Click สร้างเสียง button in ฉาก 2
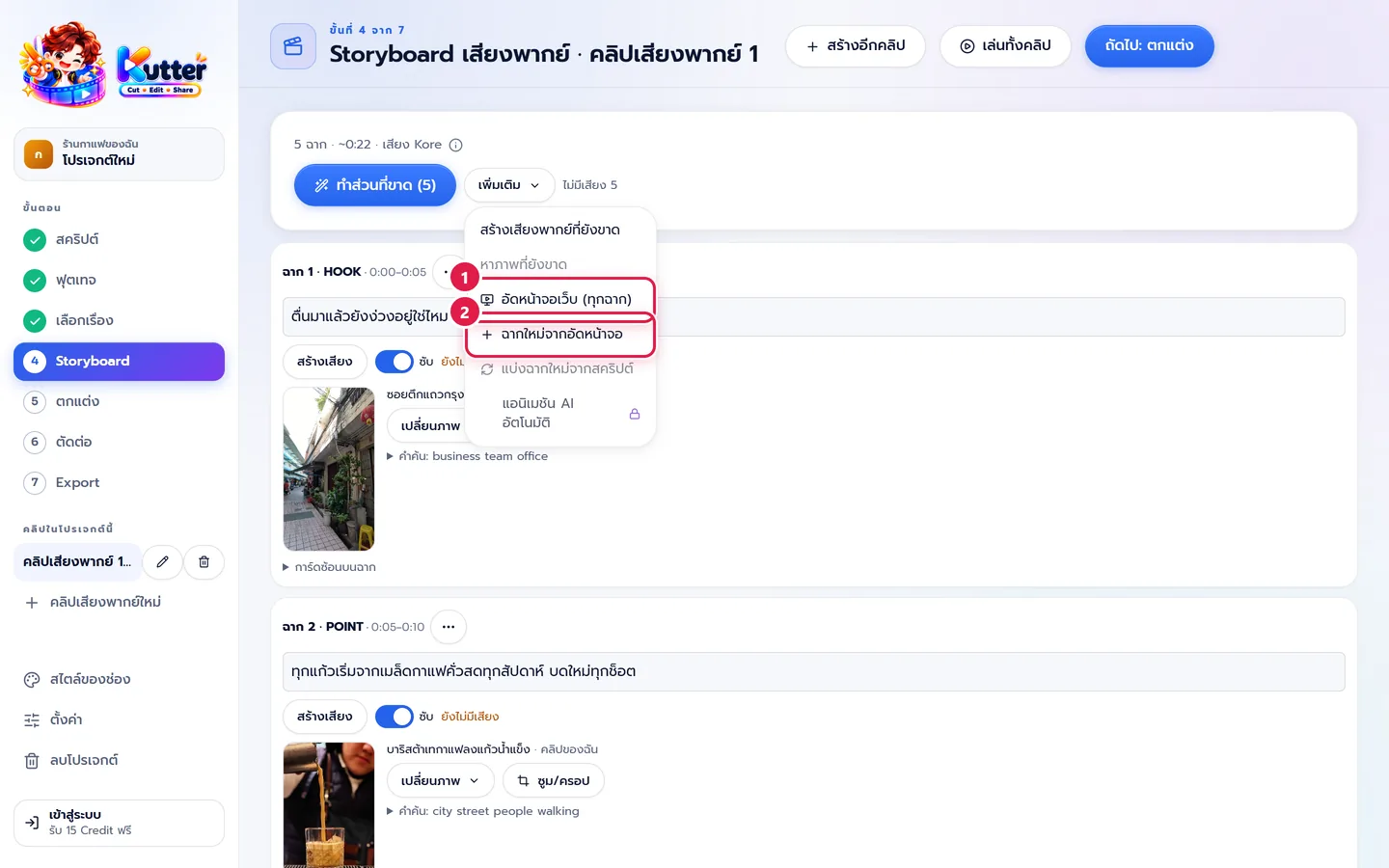The image size is (1389, 868). click(x=325, y=717)
